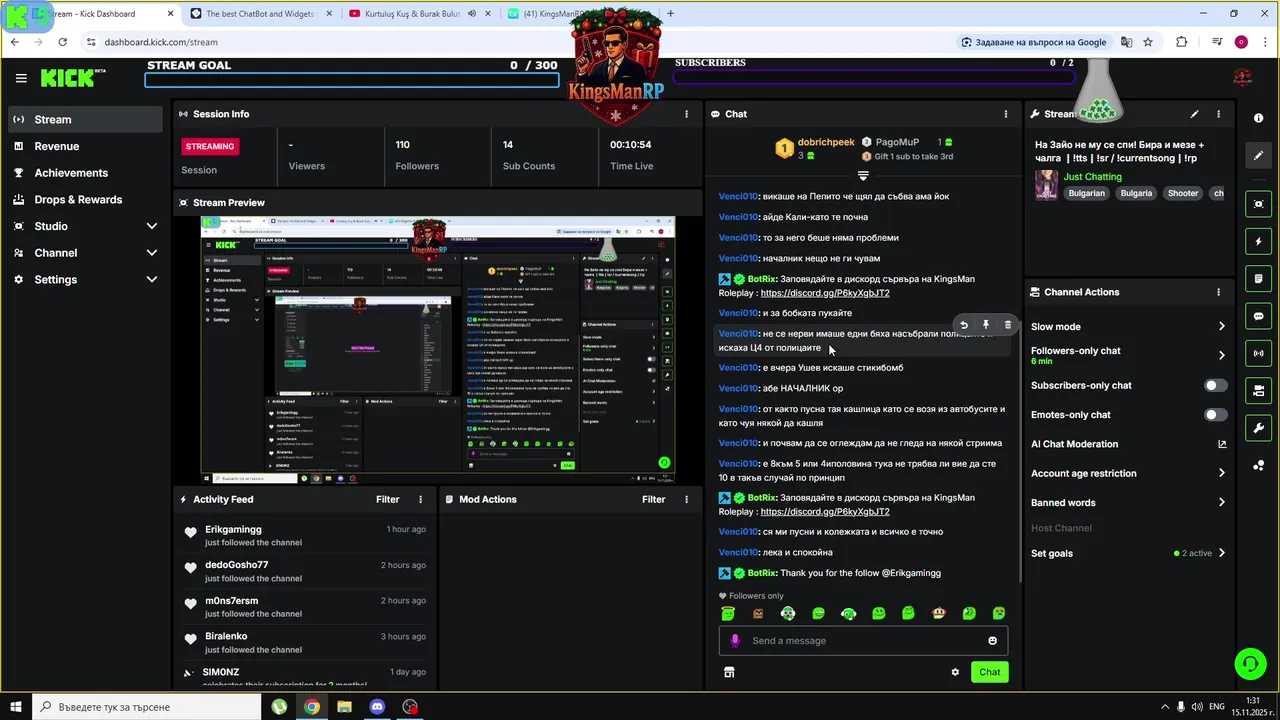Click the Stream Goal progress bar
This screenshot has height=720, width=1280.
352,80
